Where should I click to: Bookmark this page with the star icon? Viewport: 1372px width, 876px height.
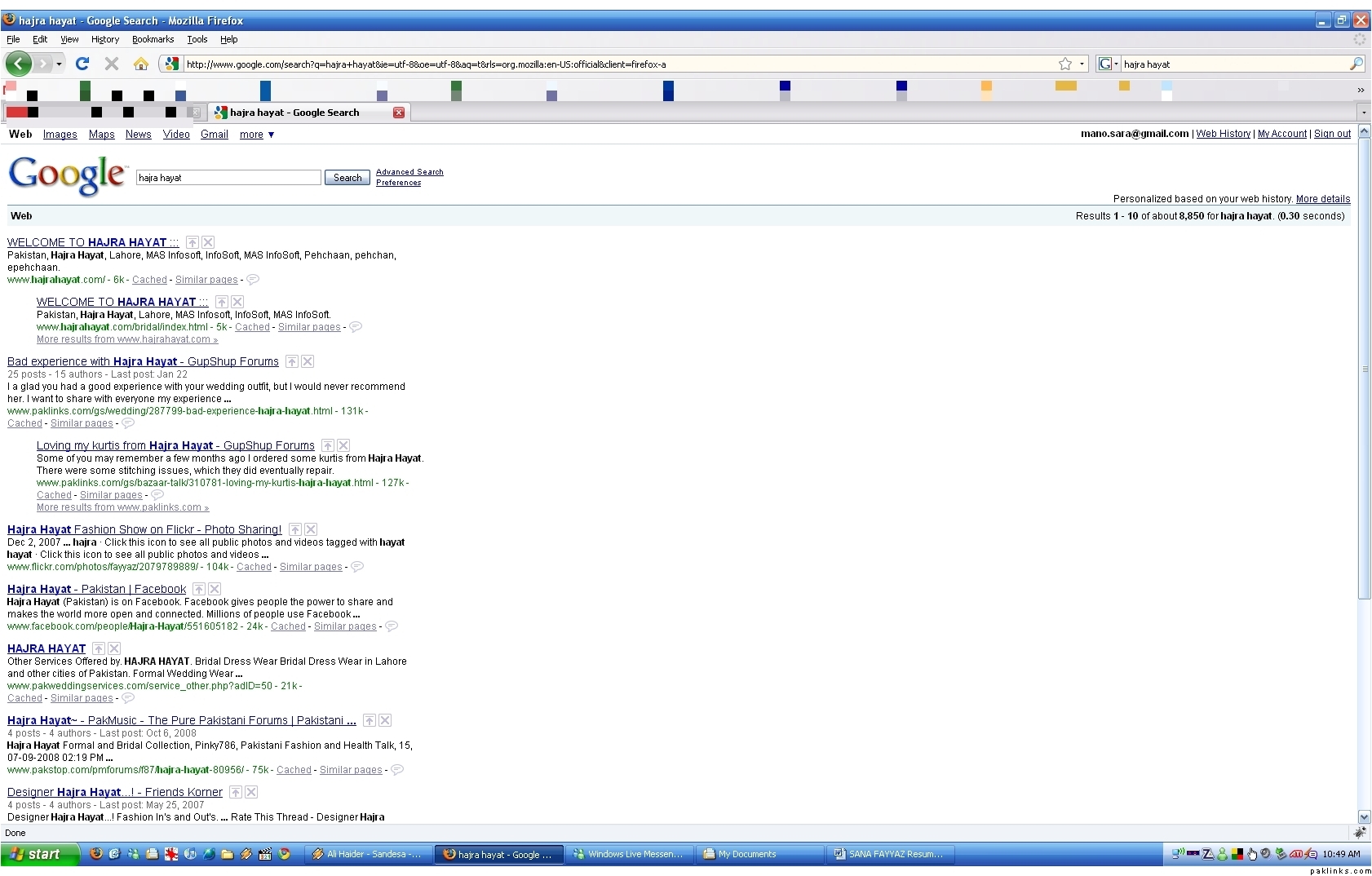coord(1064,64)
